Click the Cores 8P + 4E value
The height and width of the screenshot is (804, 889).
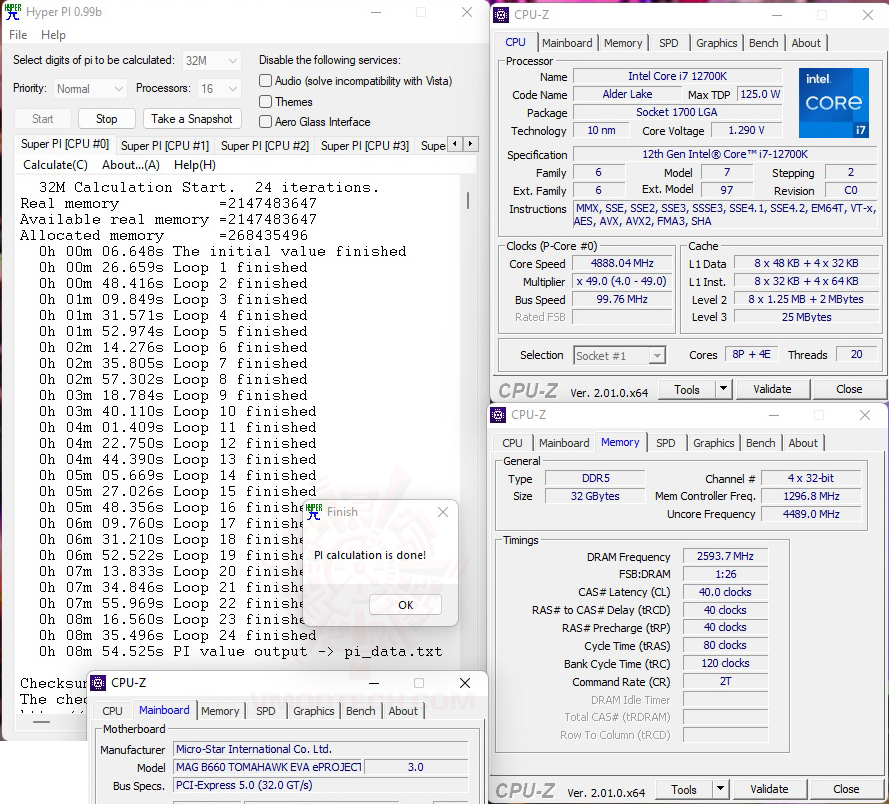click(751, 354)
